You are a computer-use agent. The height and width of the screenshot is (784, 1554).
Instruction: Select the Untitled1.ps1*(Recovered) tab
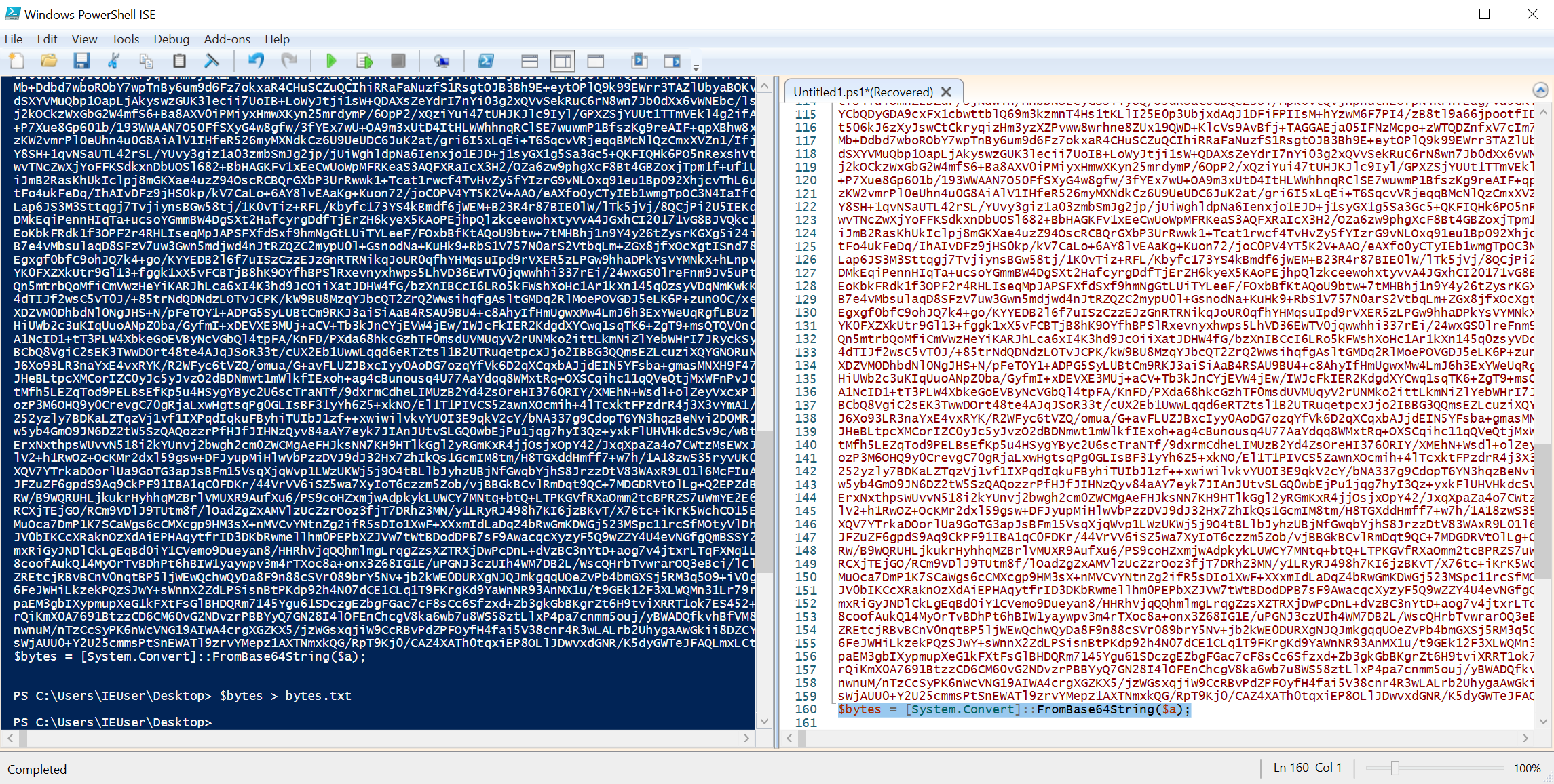click(863, 92)
